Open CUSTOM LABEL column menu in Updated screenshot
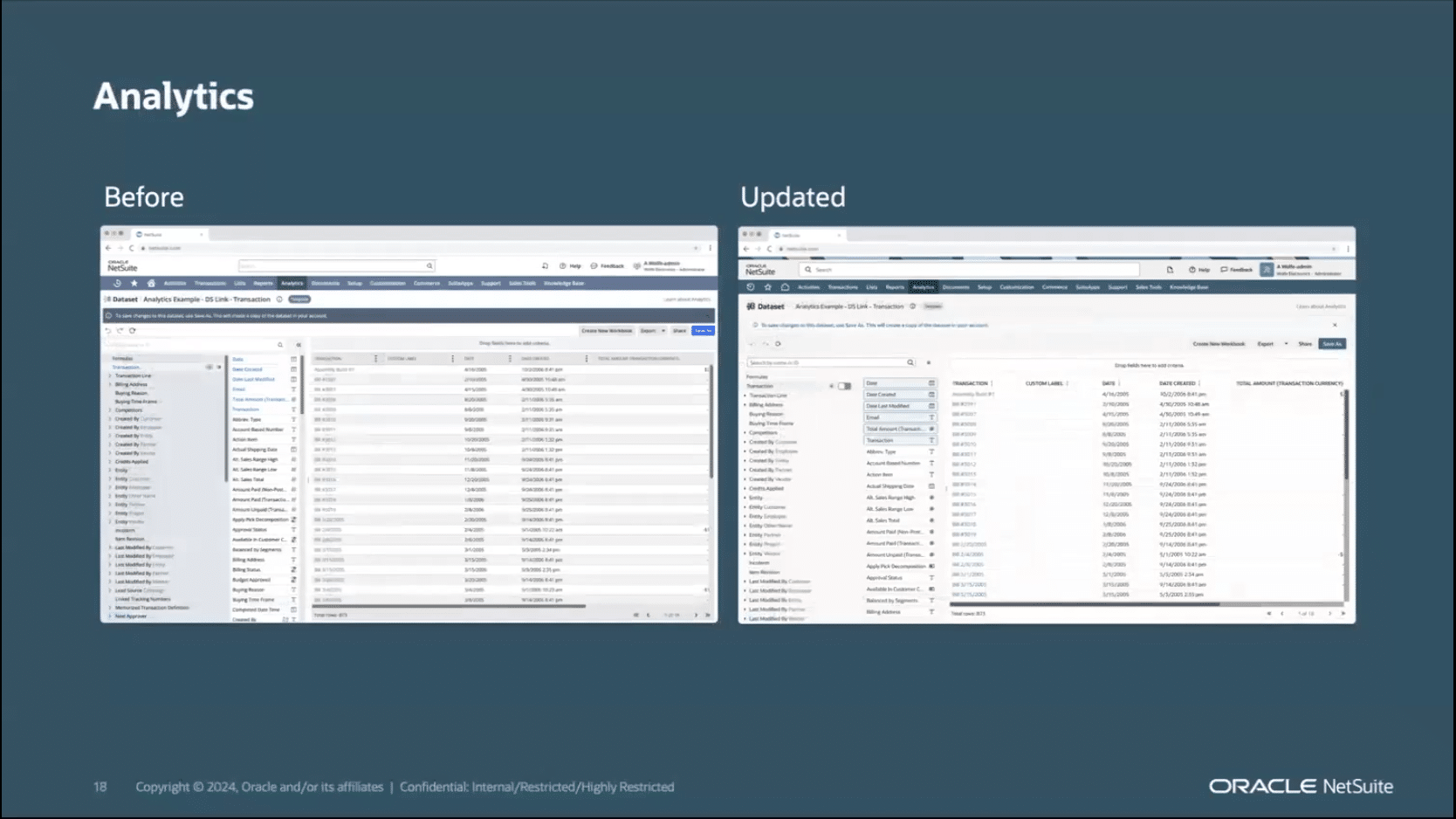Image resolution: width=1456 pixels, height=819 pixels. click(x=1068, y=383)
